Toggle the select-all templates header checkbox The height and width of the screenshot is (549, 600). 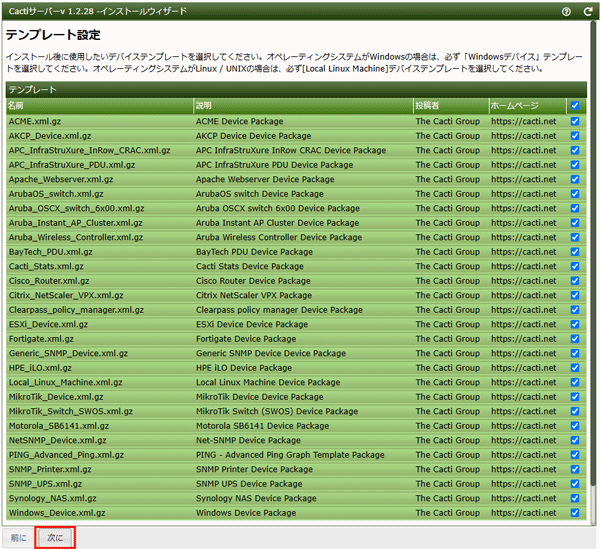click(x=575, y=106)
